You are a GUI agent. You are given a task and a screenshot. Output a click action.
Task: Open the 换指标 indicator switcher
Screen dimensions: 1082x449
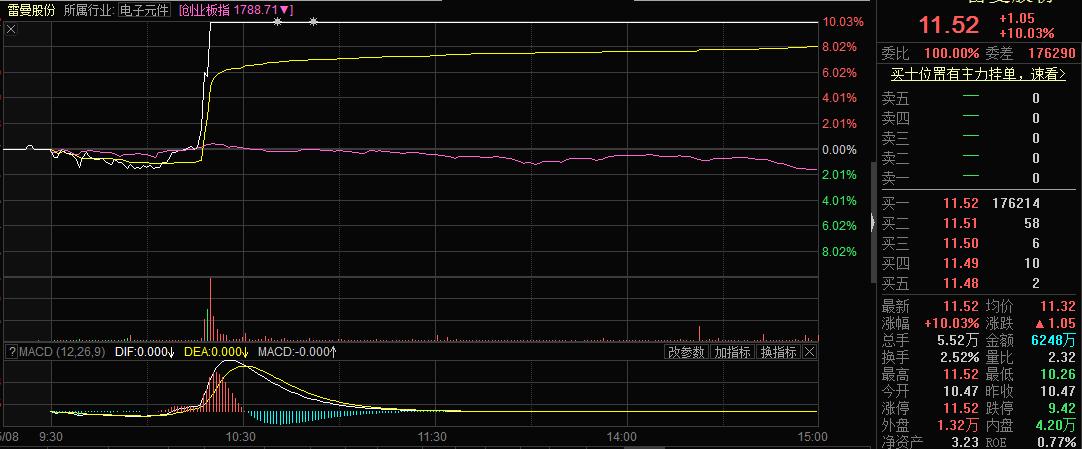click(x=778, y=352)
